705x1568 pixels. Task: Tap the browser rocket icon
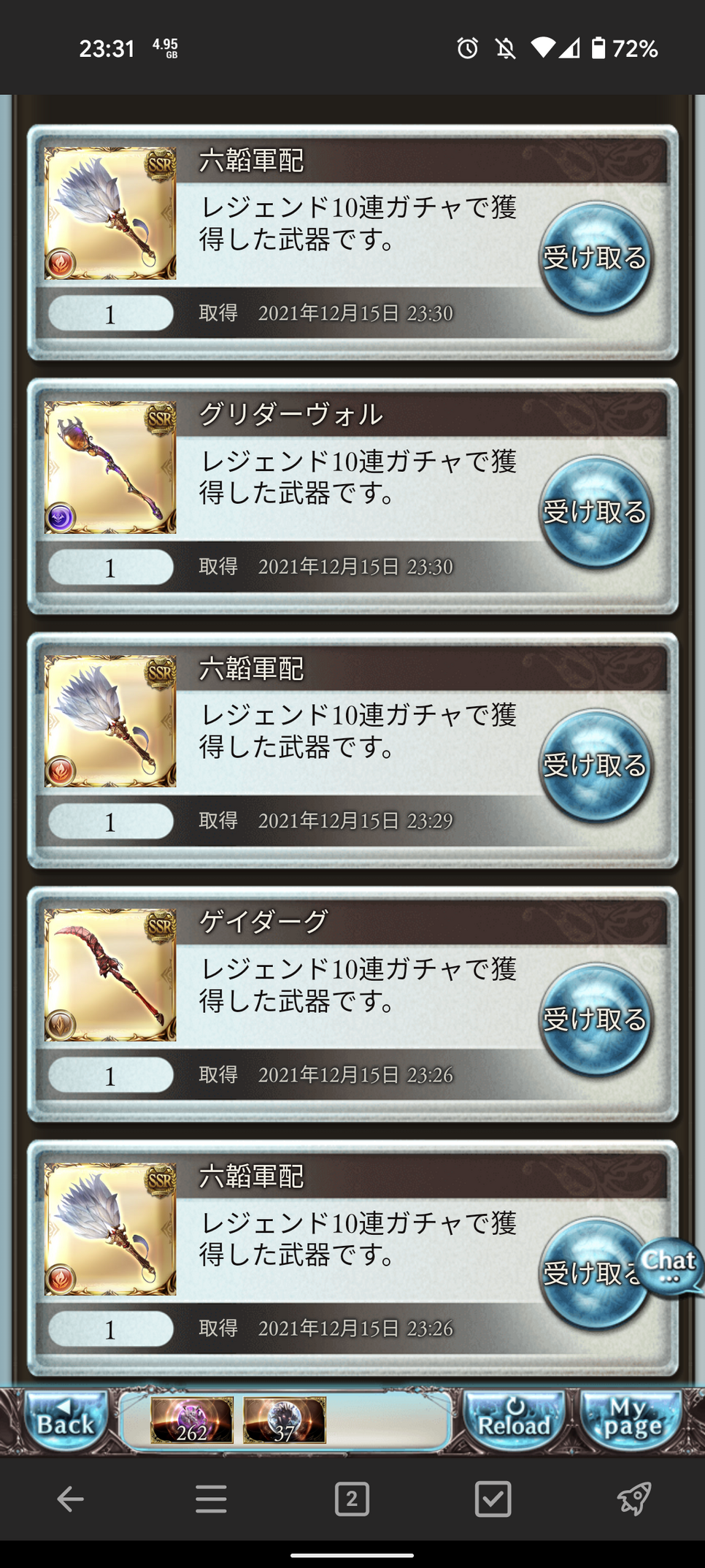(633, 1499)
